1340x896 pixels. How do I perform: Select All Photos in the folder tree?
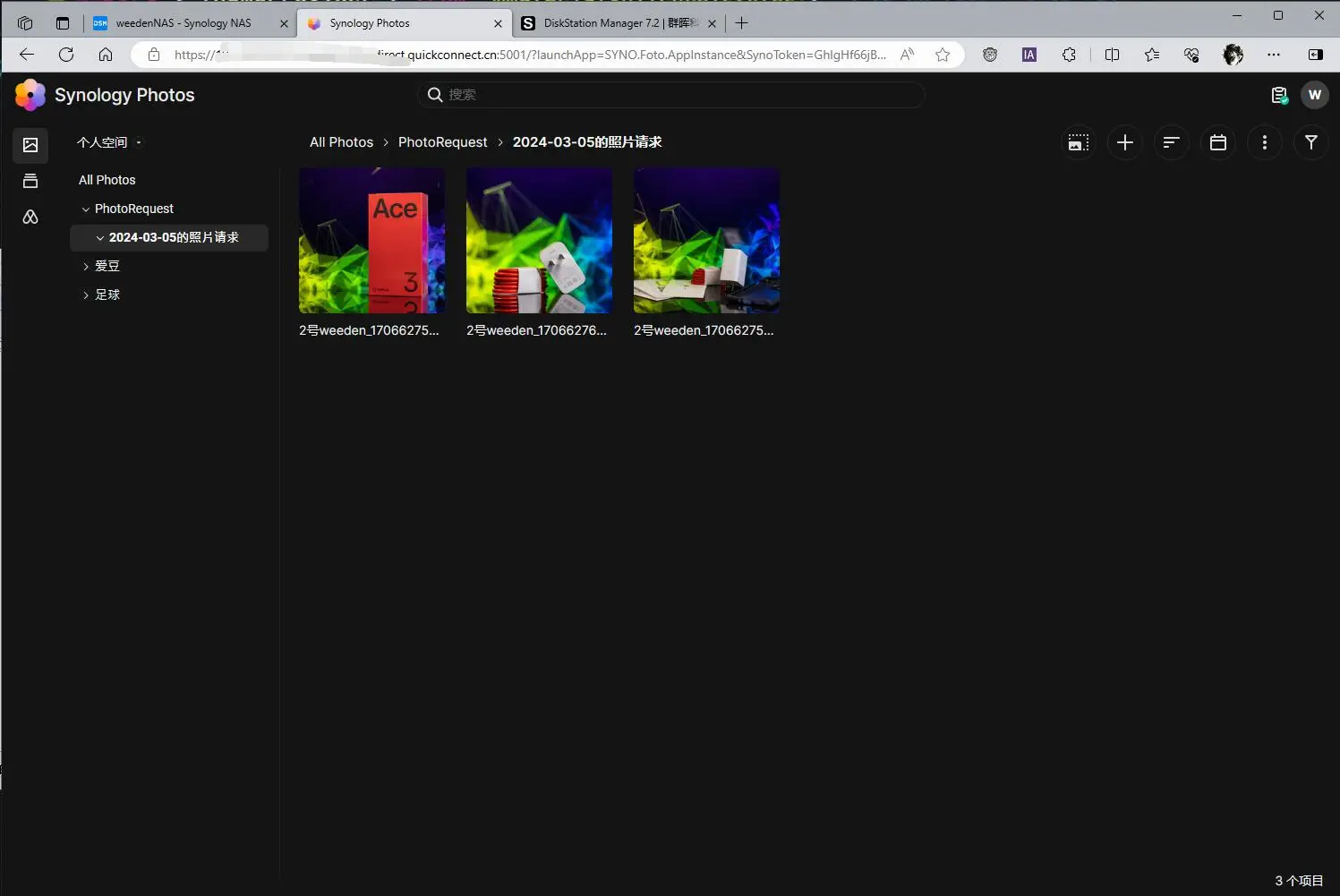point(107,180)
